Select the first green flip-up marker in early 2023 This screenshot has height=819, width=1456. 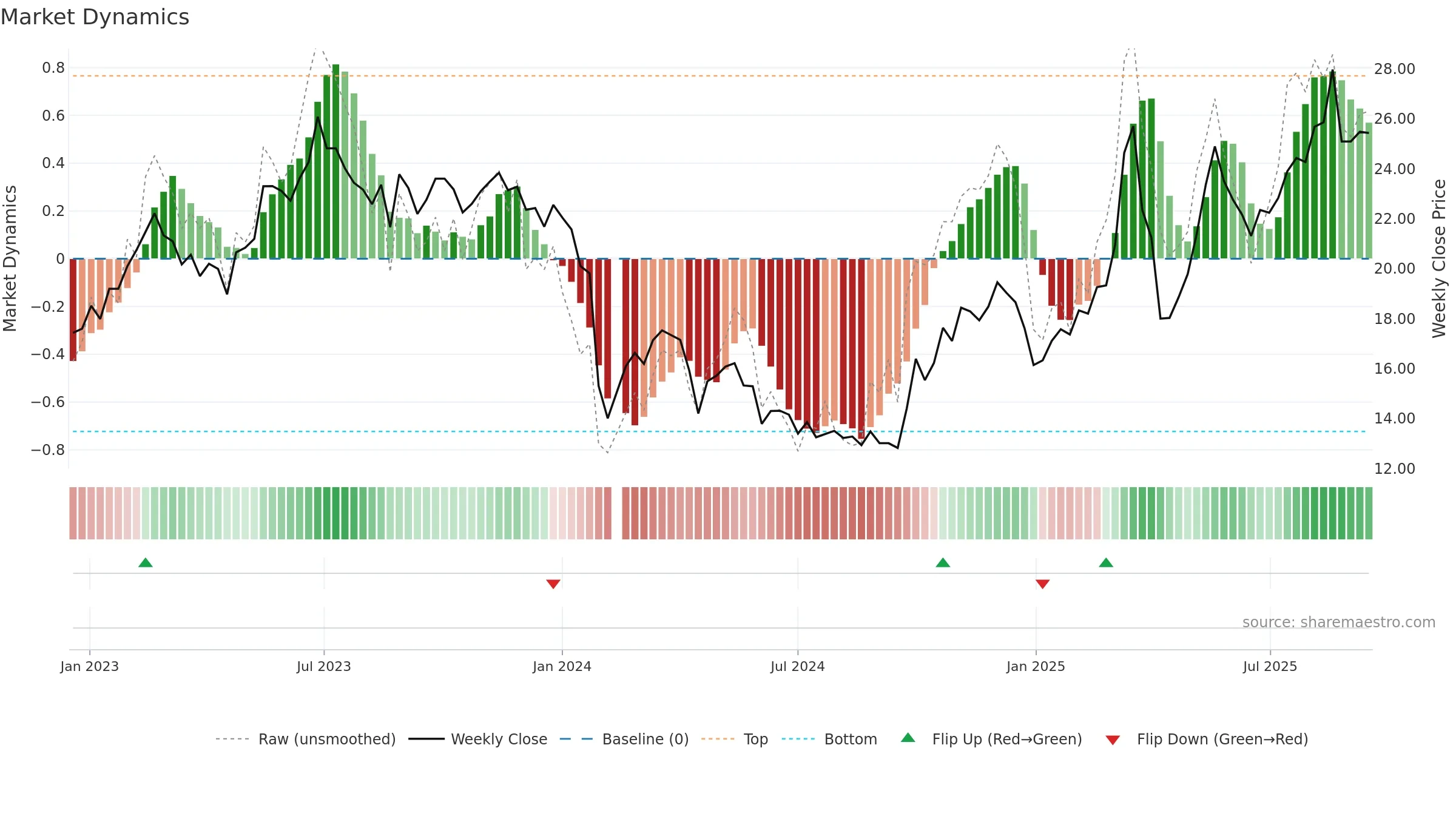coord(146,562)
